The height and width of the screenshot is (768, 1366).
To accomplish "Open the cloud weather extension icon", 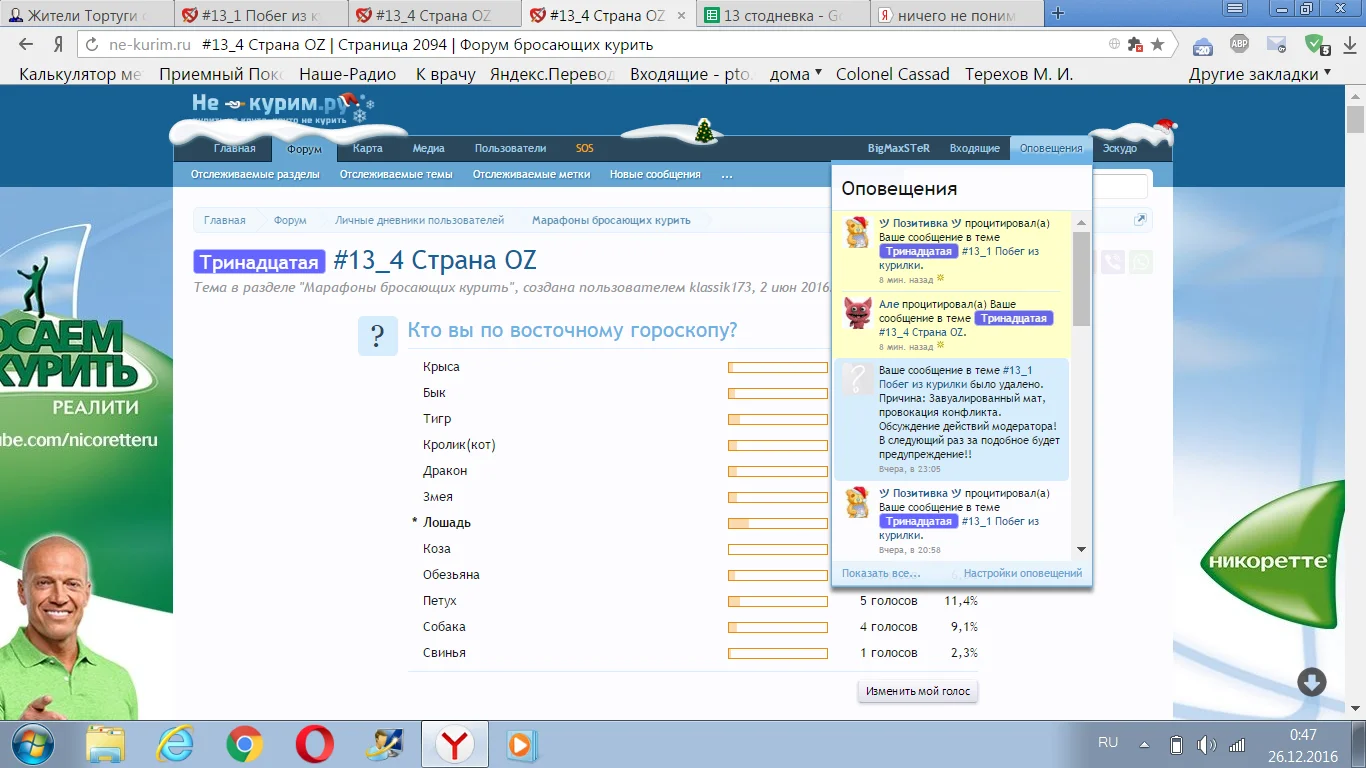I will (1203, 46).
